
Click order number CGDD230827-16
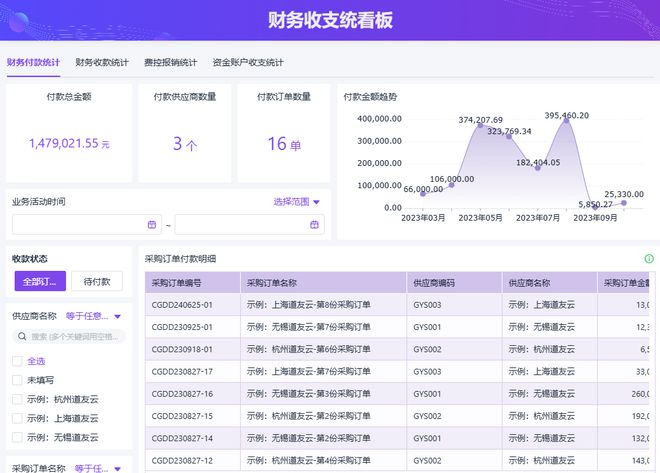click(x=182, y=394)
